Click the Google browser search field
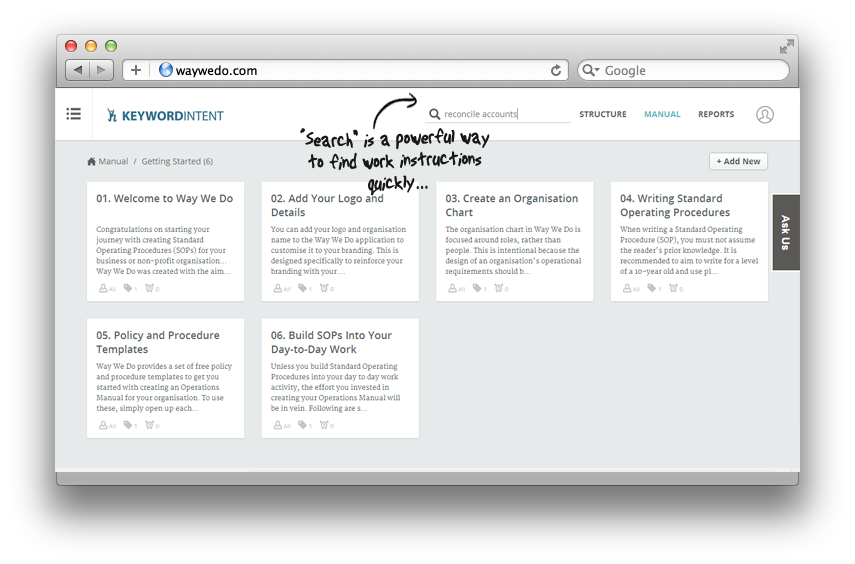Image resolution: width=855 pixels, height=564 pixels. click(x=683, y=70)
